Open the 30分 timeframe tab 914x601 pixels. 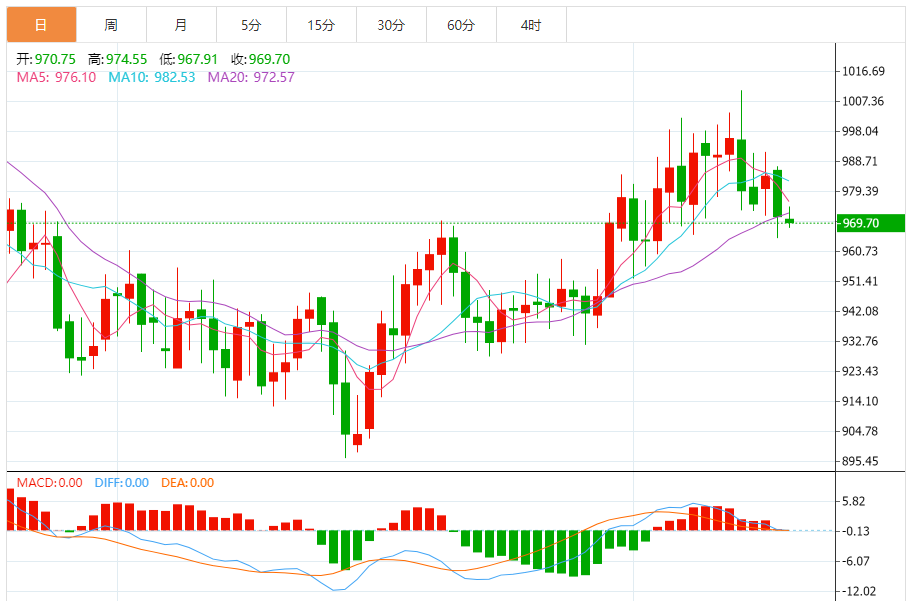pos(391,25)
